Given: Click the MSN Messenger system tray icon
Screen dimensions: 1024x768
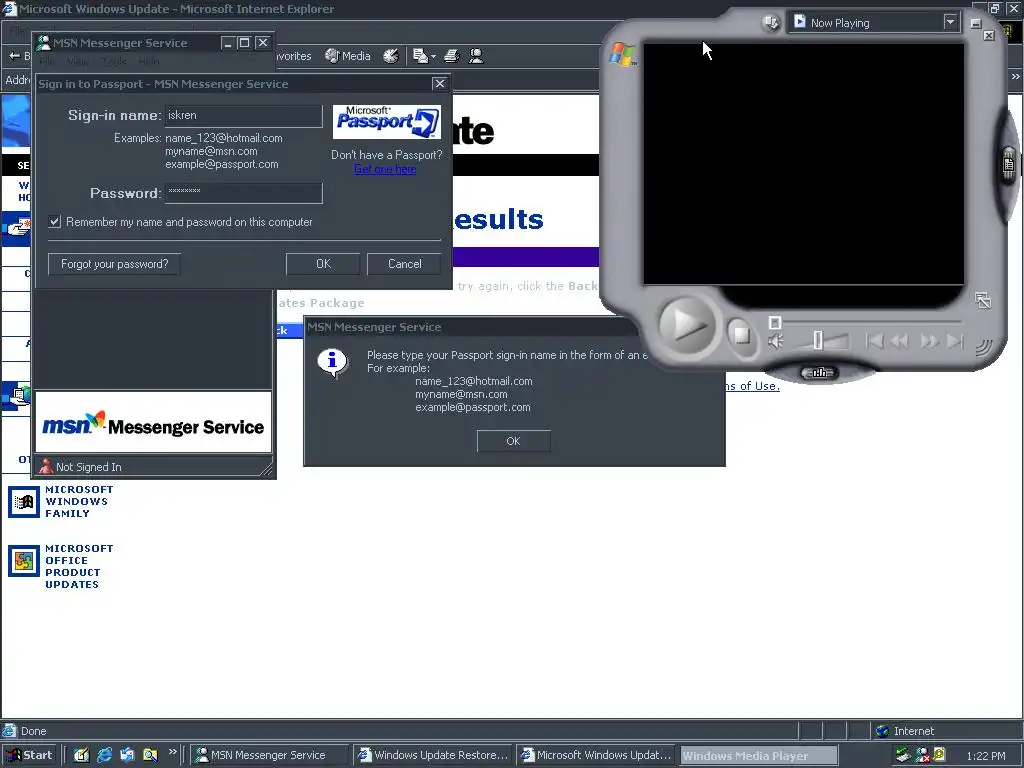Looking at the screenshot, I should pos(923,756).
